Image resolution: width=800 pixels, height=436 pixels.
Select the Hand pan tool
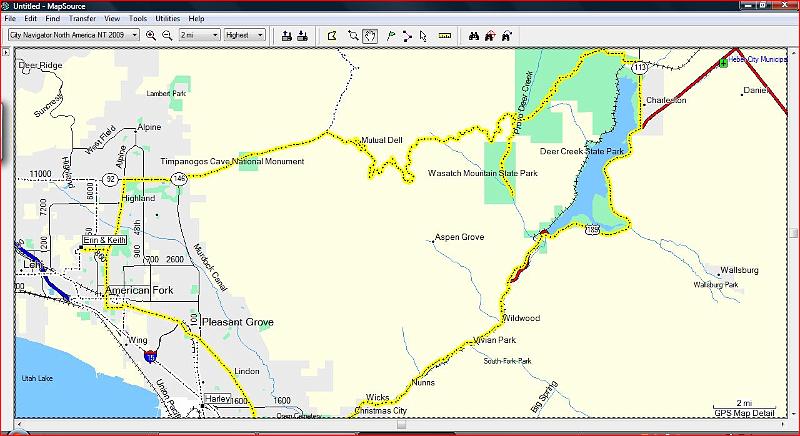370,36
